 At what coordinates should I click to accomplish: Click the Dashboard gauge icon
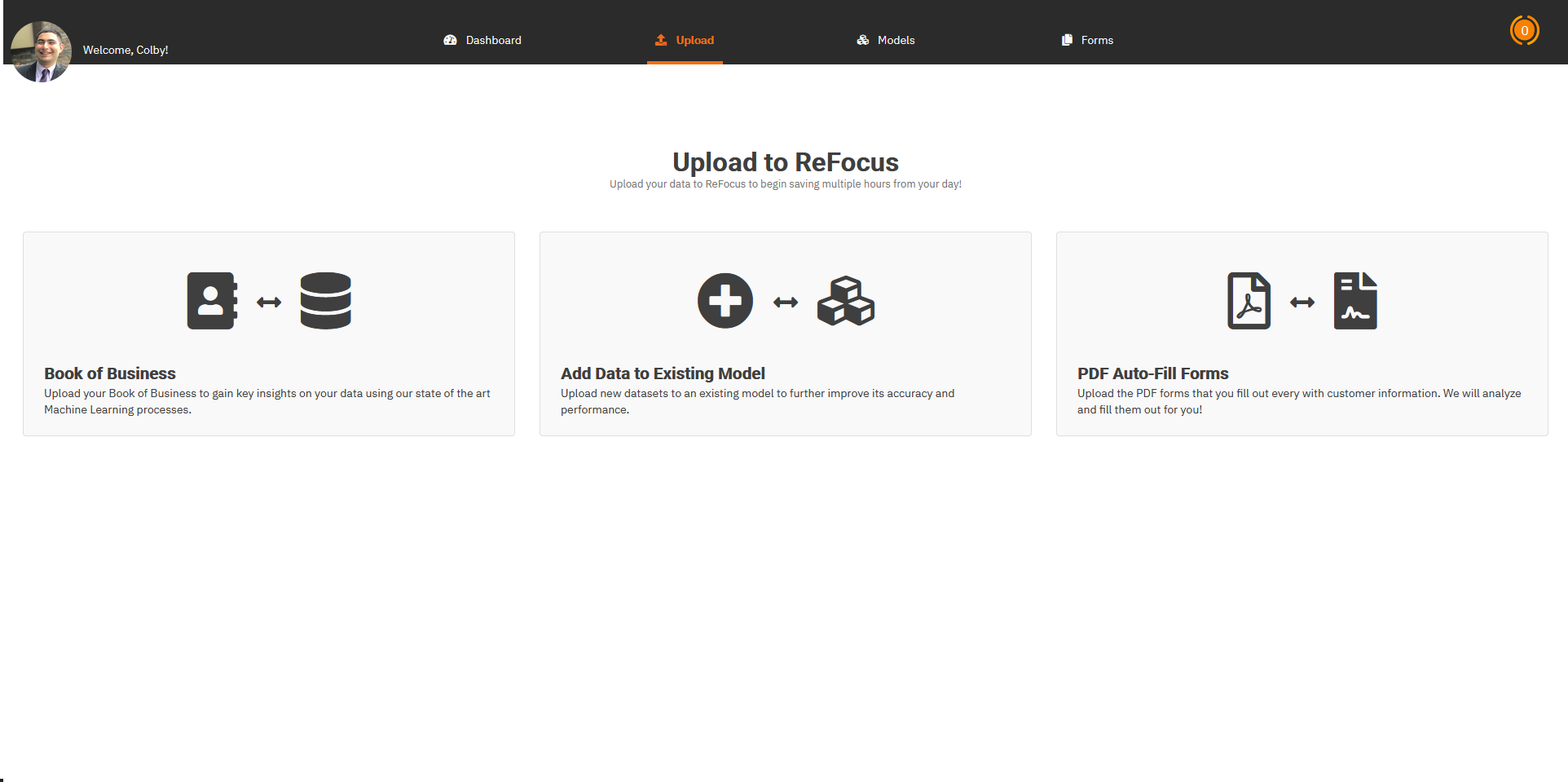click(450, 40)
